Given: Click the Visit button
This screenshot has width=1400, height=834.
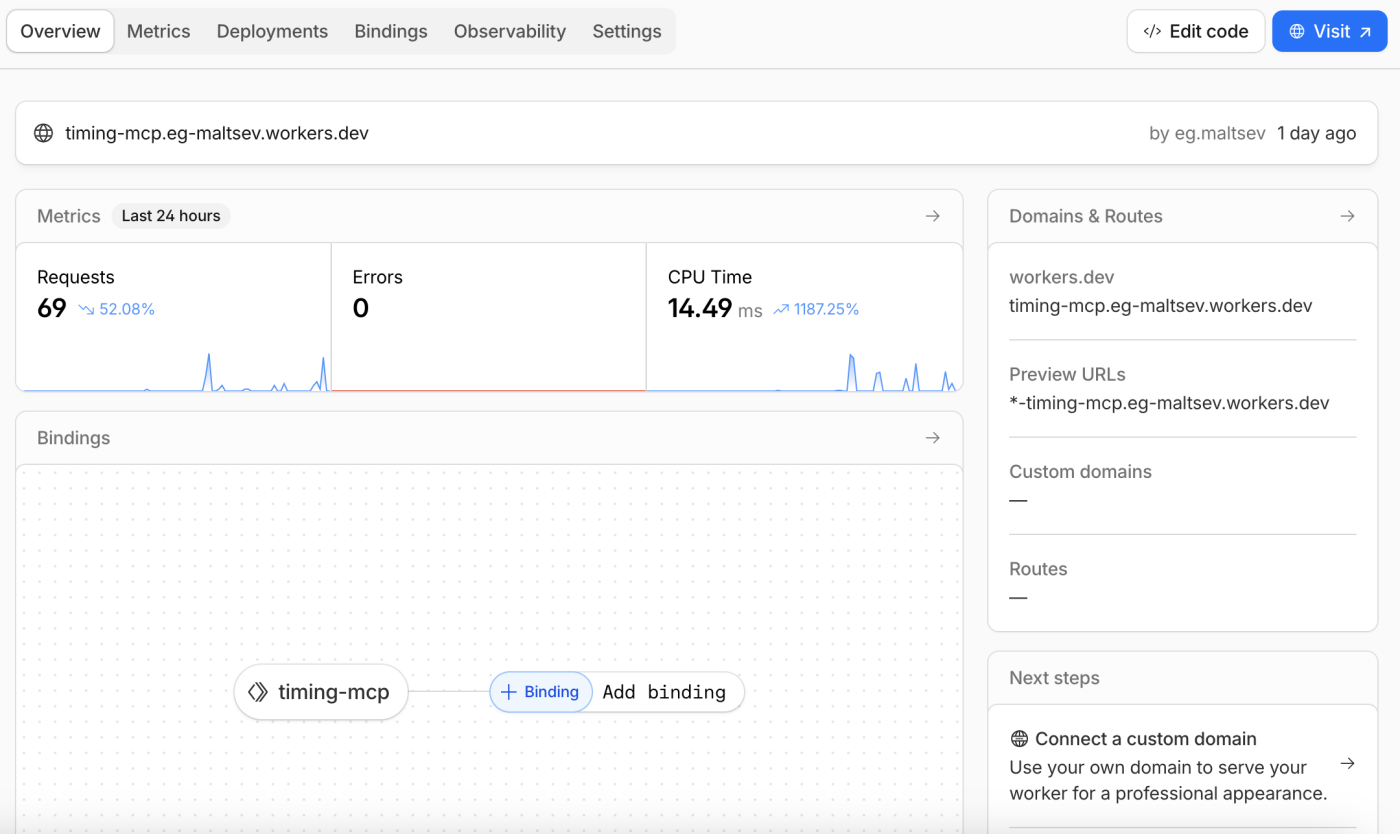Looking at the screenshot, I should click(x=1329, y=31).
